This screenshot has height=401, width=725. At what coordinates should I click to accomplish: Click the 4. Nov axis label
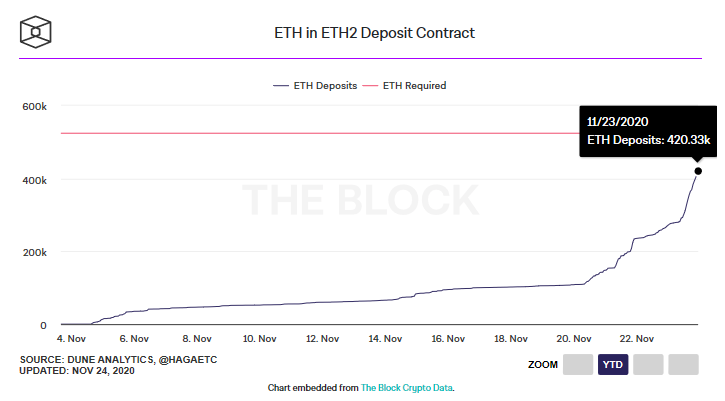(x=71, y=339)
